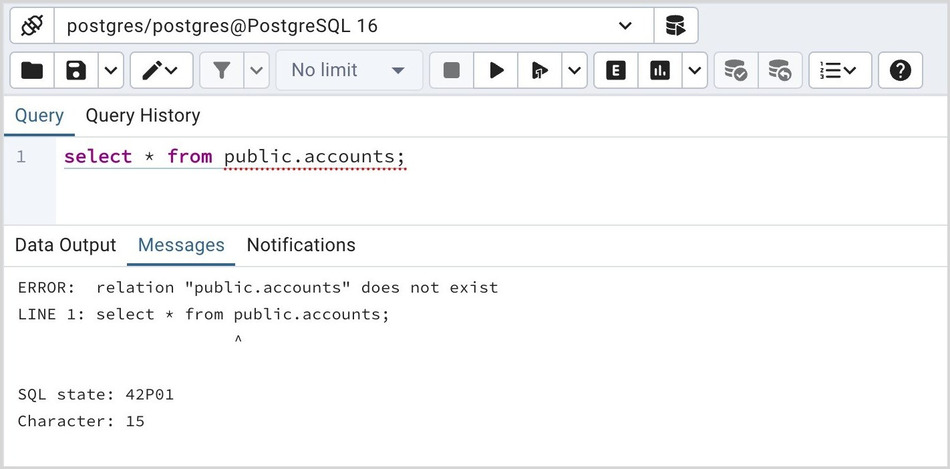This screenshot has height=469, width=950.
Task: Expand the save options dropdown arrow
Action: click(110, 70)
